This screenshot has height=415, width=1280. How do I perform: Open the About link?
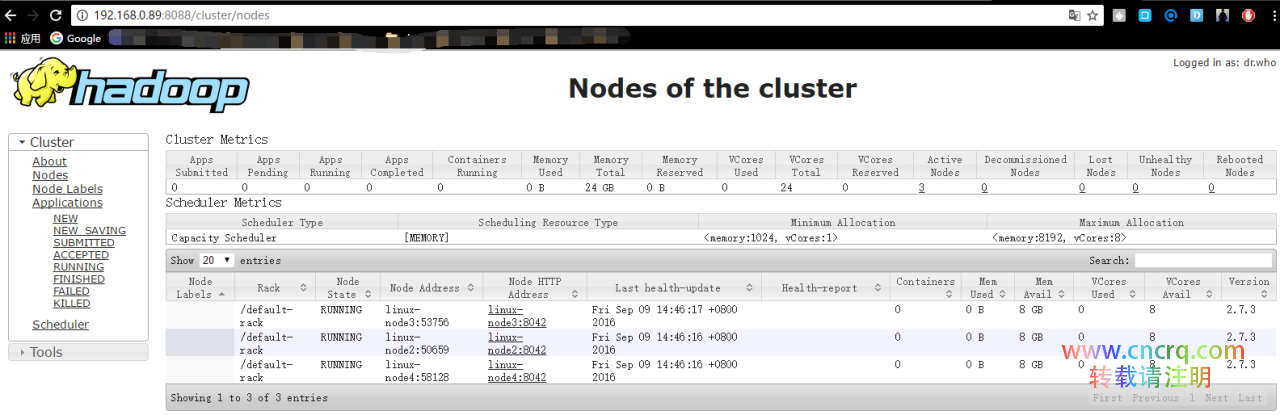[x=49, y=161]
